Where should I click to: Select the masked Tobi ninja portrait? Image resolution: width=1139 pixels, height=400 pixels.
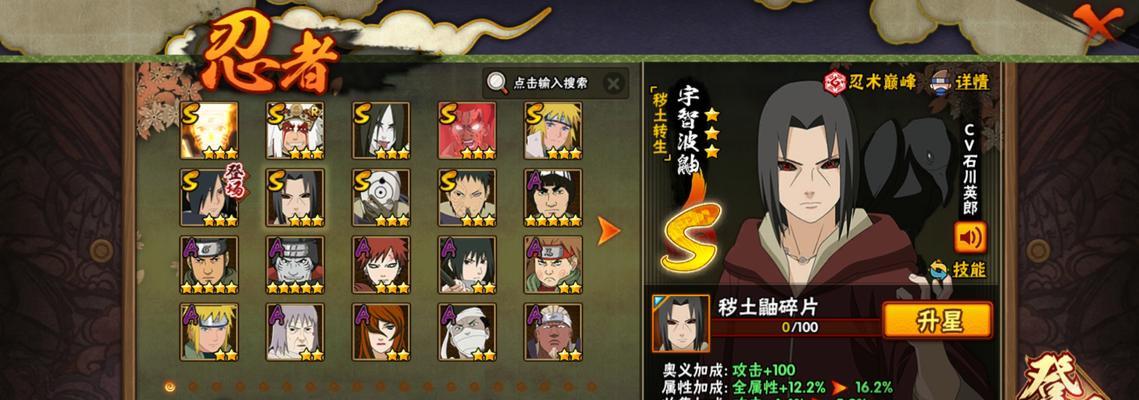(x=381, y=197)
